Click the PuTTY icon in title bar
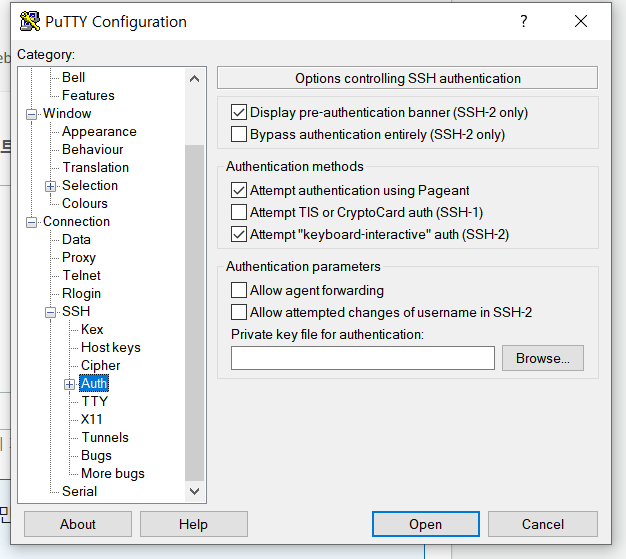 coord(30,21)
